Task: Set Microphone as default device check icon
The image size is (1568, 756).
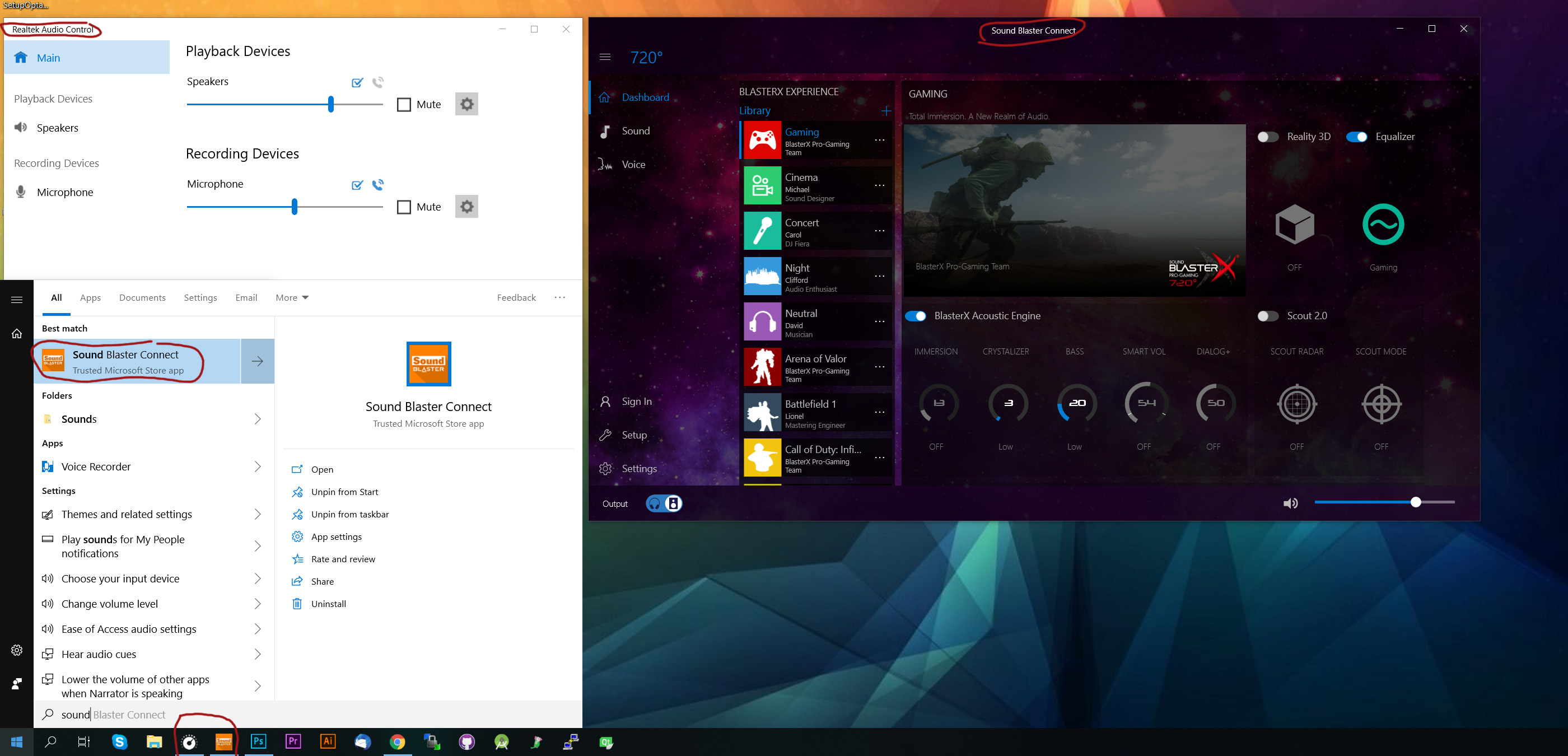Action: coord(357,184)
